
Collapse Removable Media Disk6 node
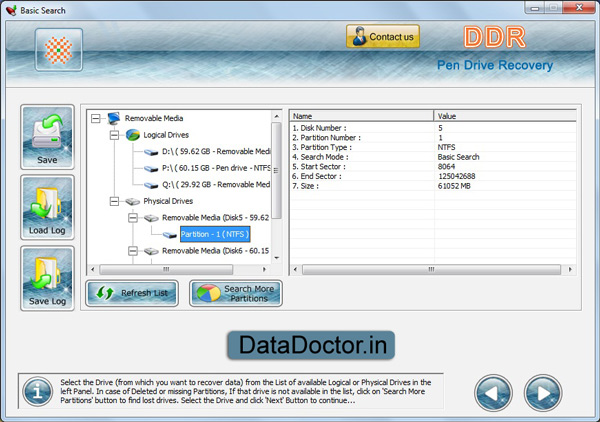(x=133, y=251)
